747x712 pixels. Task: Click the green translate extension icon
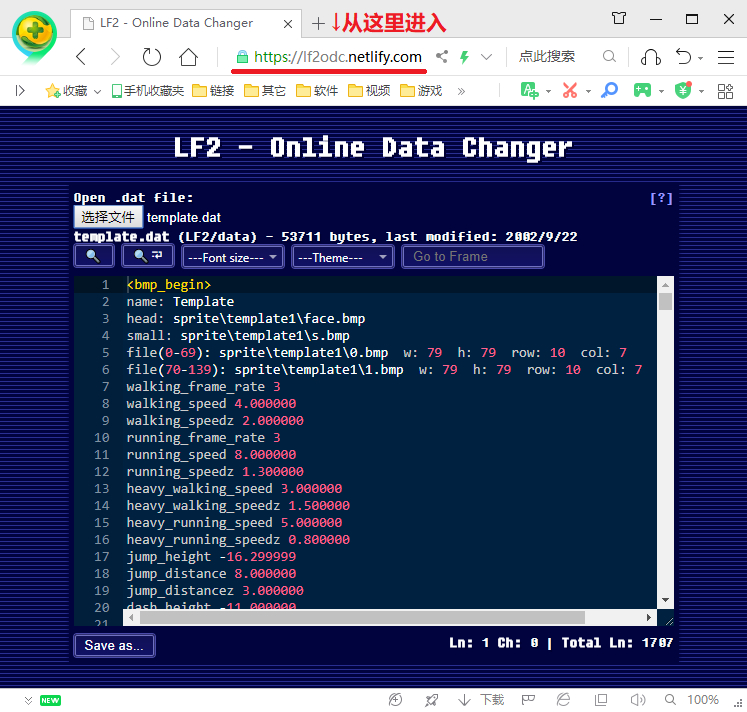pos(530,90)
